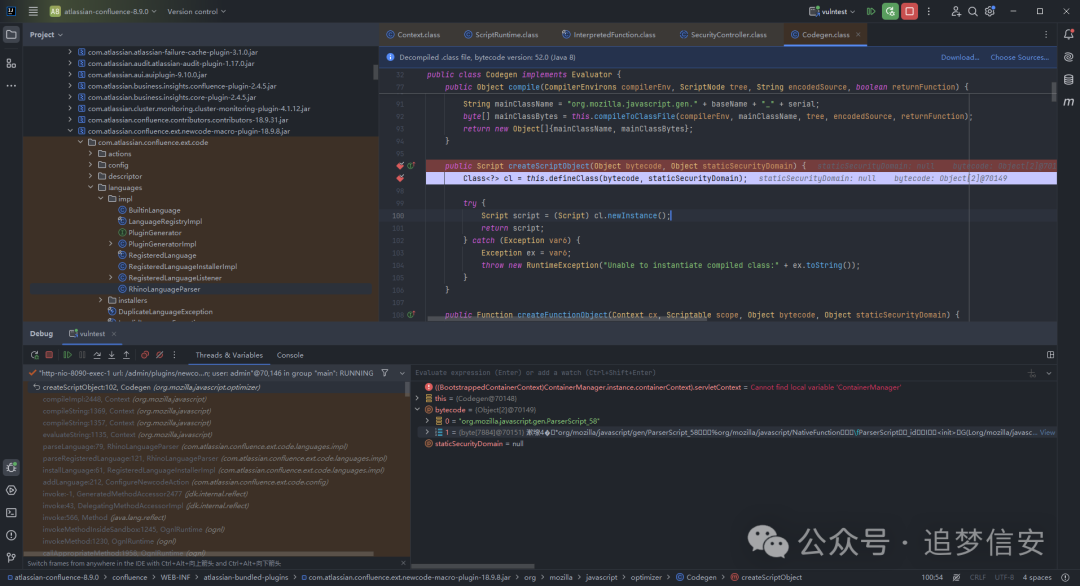
Task: Open atlassian-confluence-8.9.0 project dropdown
Action: tap(103, 11)
